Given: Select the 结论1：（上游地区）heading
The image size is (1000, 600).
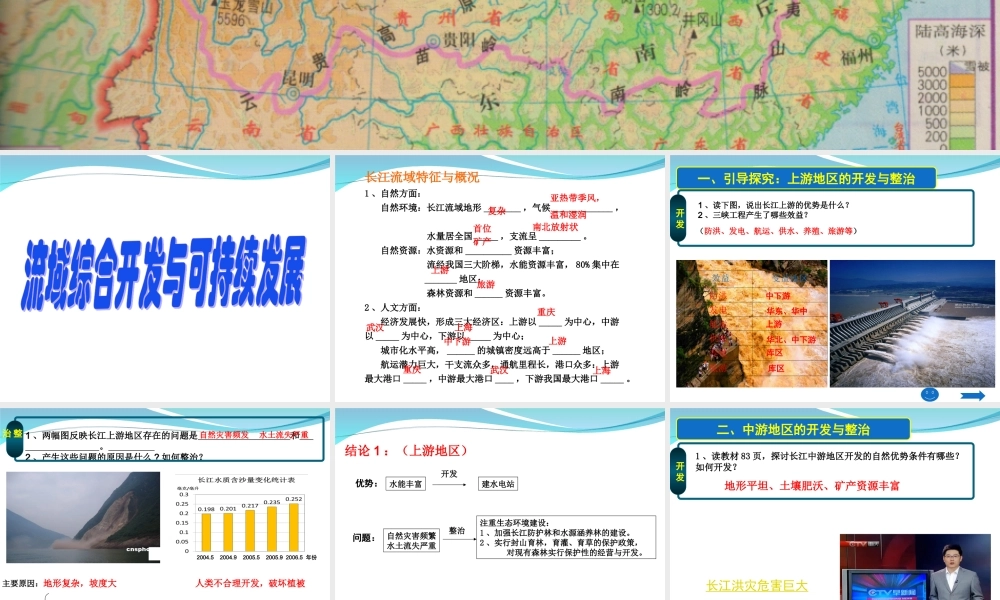Looking at the screenshot, I should click(x=408, y=451).
